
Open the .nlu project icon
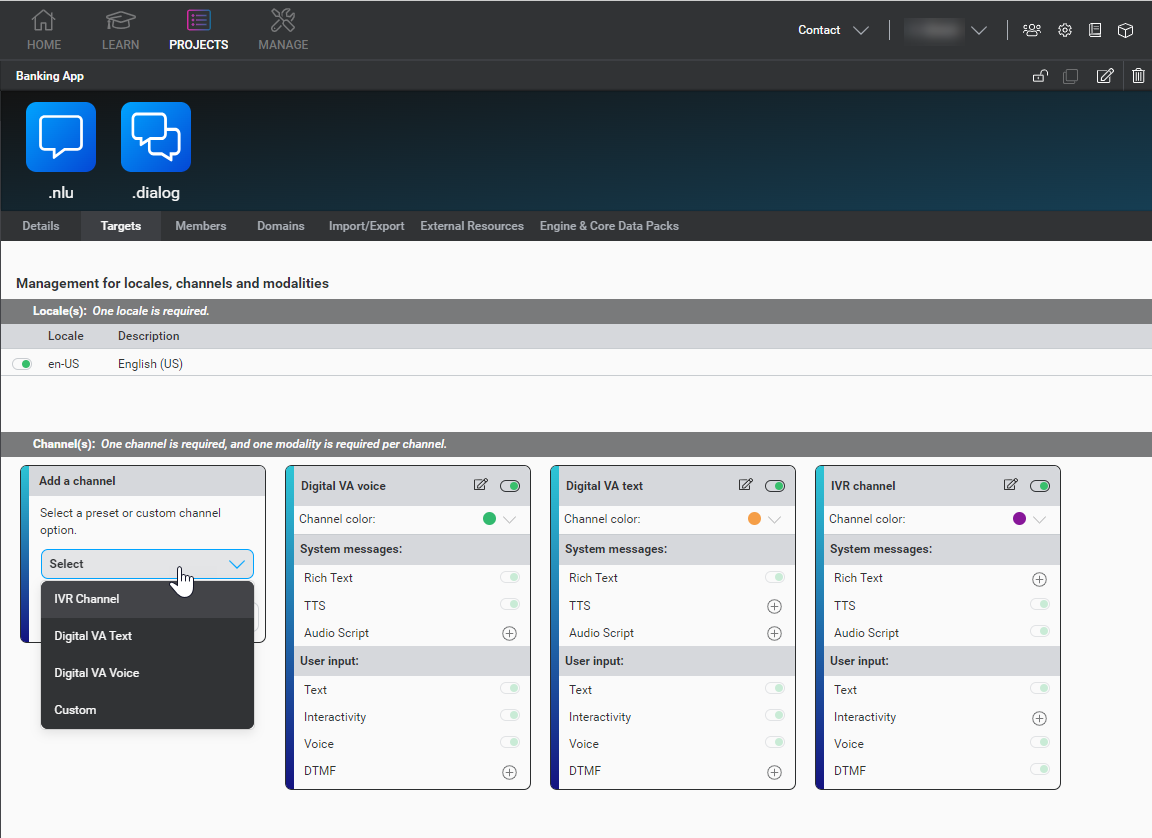[x=61, y=137]
